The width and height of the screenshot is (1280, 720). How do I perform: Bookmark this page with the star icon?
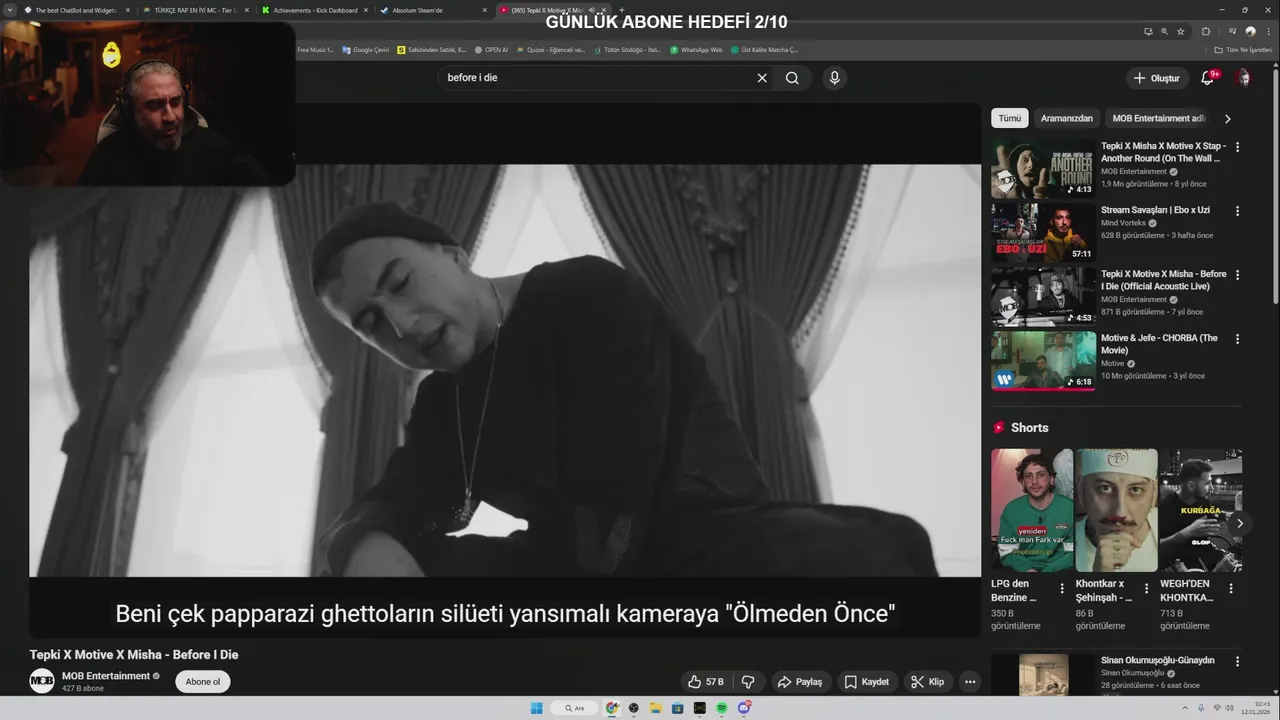[1181, 31]
